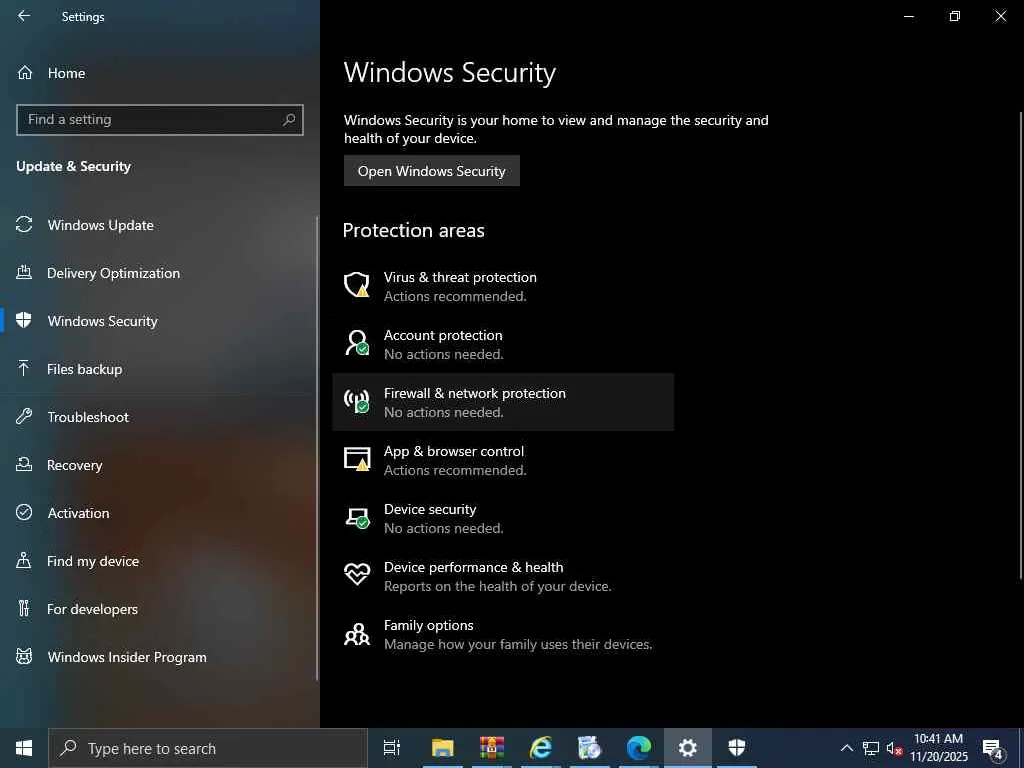Image resolution: width=1024 pixels, height=768 pixels.
Task: Launch WinRAR from the taskbar
Action: click(492, 748)
